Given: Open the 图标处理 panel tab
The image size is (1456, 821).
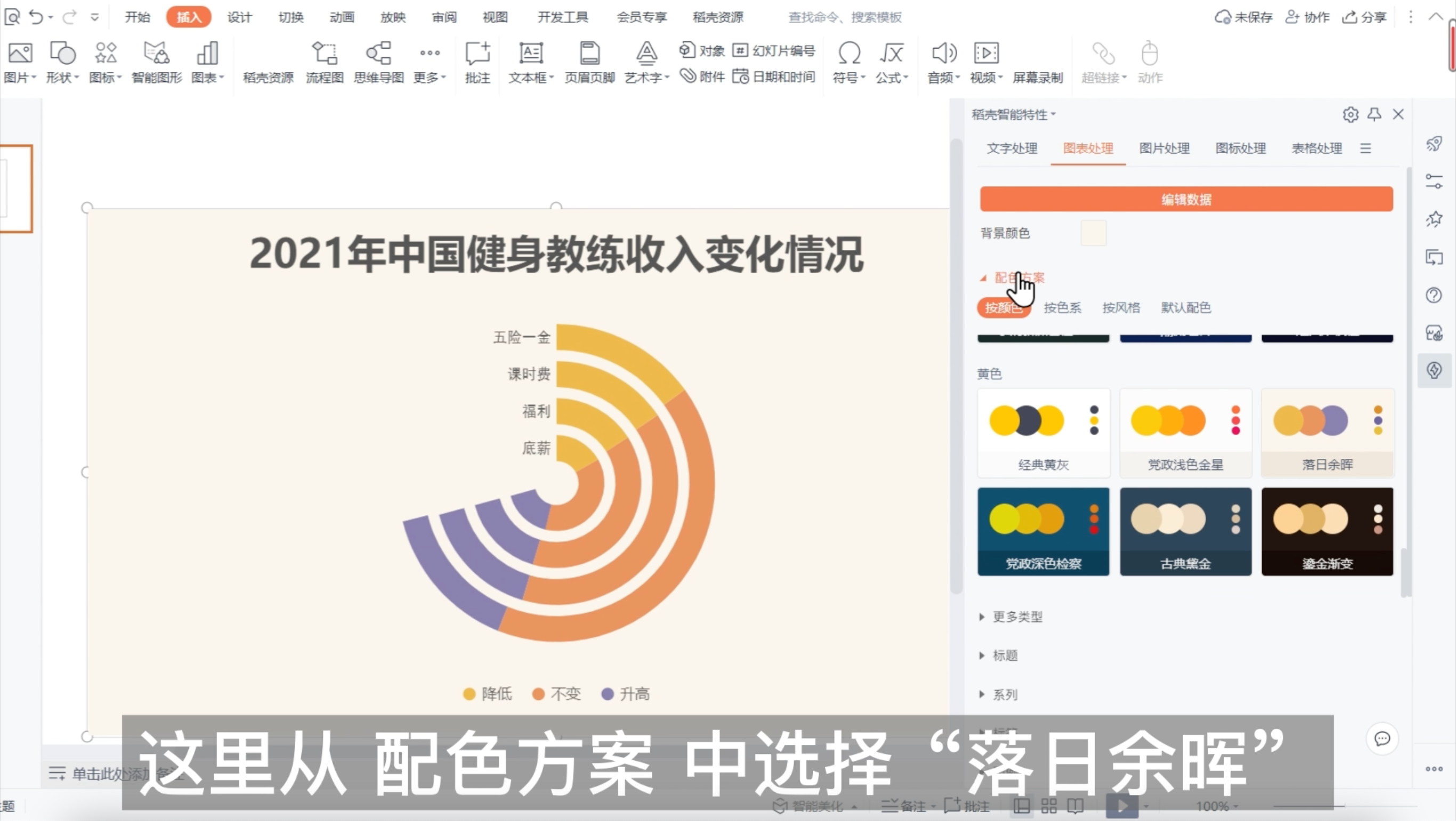Looking at the screenshot, I should [x=1241, y=149].
